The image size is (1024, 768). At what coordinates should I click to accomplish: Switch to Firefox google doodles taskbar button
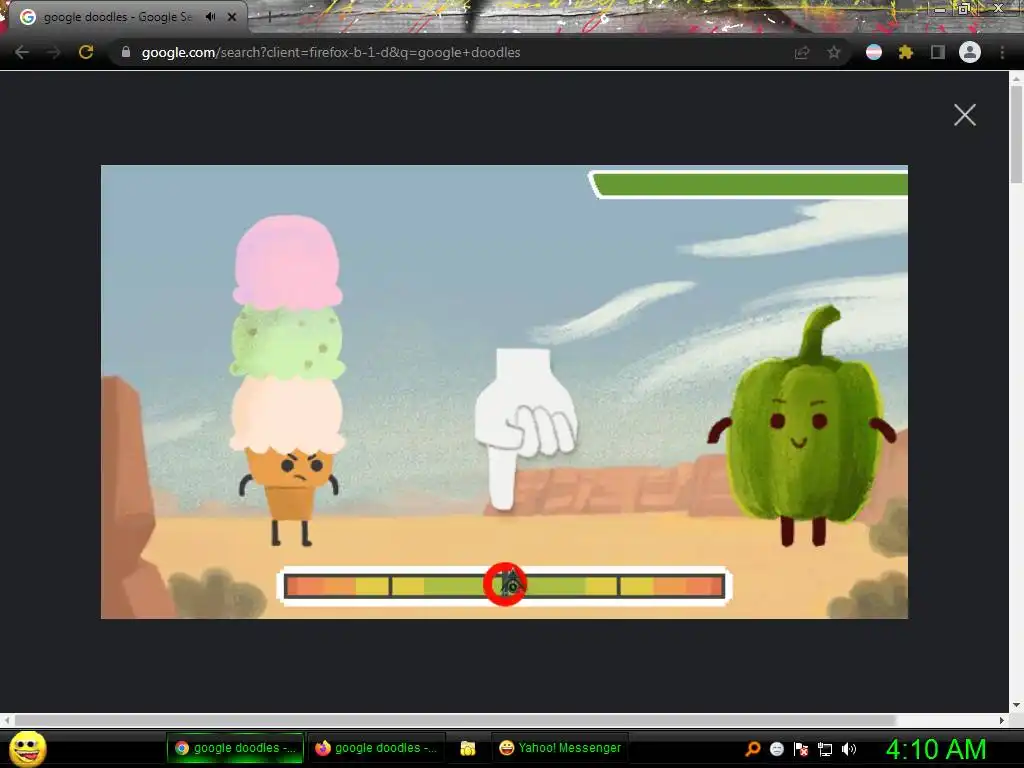click(376, 748)
